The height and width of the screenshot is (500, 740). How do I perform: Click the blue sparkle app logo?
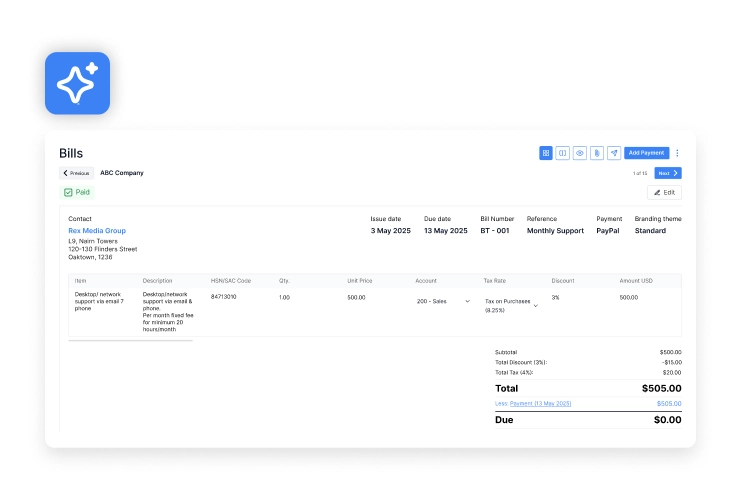77,83
